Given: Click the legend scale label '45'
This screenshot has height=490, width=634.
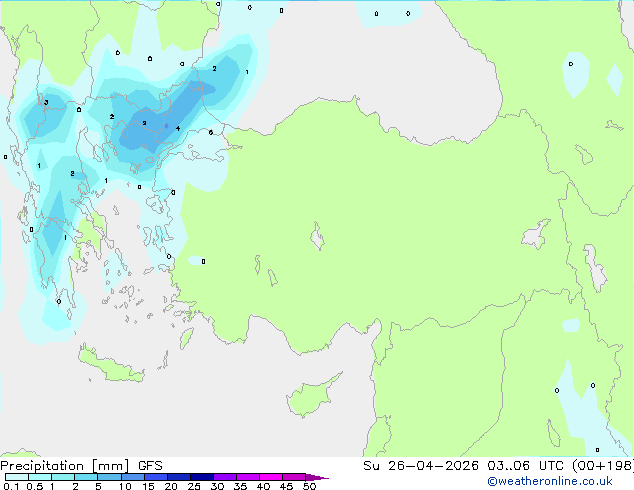Looking at the screenshot, I should 286,486.
